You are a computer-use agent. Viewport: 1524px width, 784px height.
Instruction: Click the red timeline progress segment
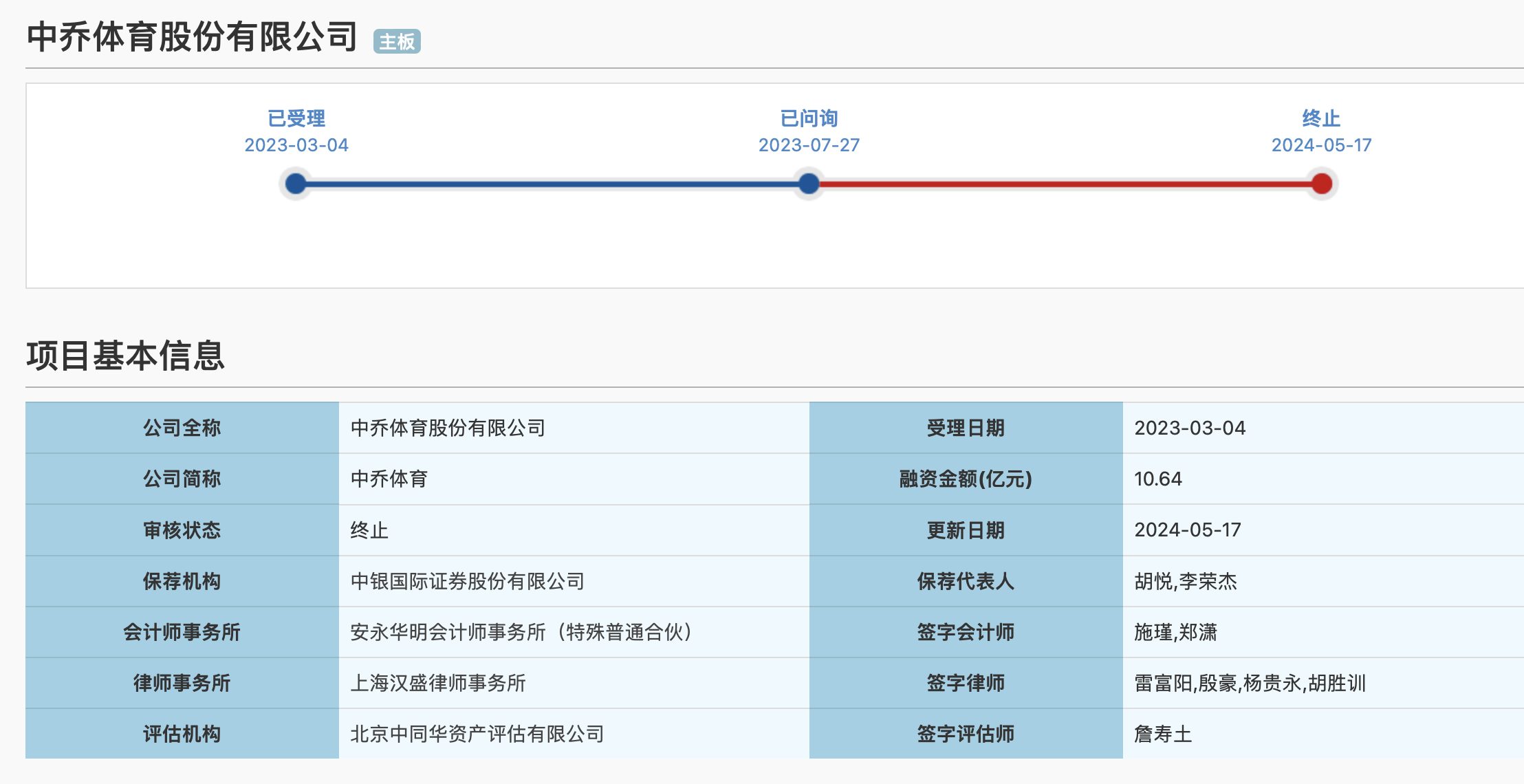click(x=1066, y=184)
